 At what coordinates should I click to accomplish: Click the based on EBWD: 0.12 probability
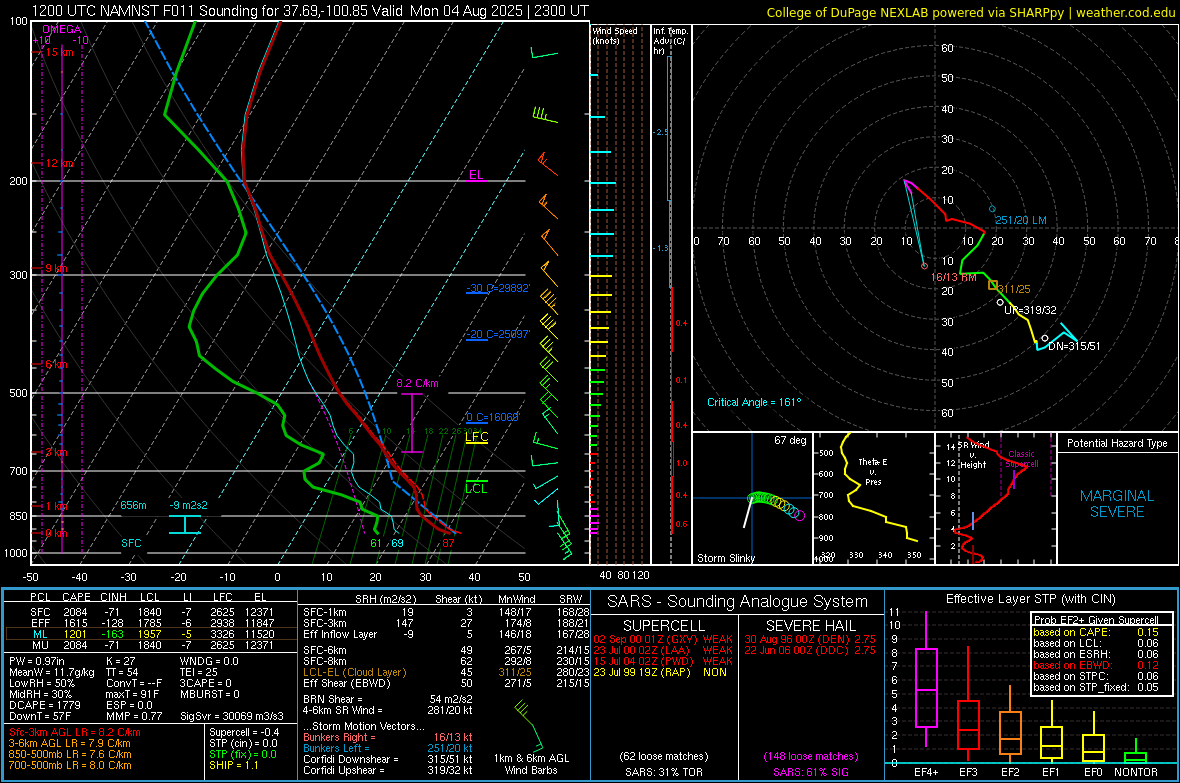click(x=1096, y=666)
